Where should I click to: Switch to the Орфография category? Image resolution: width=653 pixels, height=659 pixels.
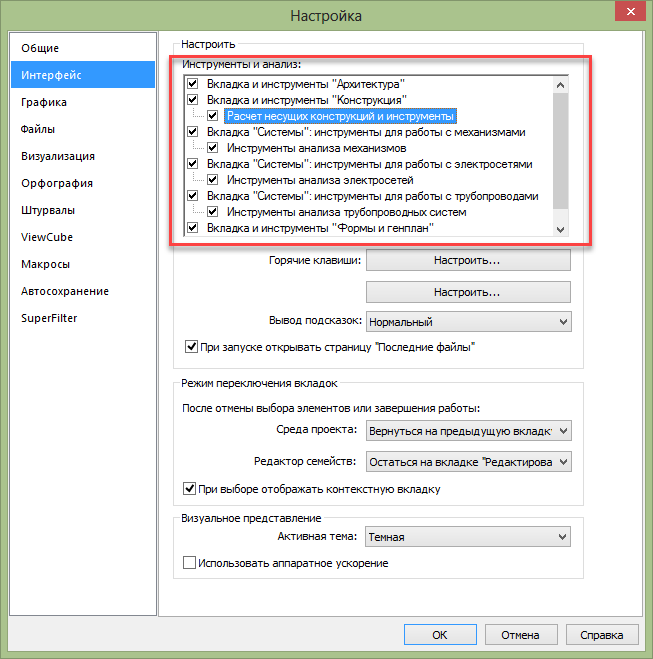point(83,183)
